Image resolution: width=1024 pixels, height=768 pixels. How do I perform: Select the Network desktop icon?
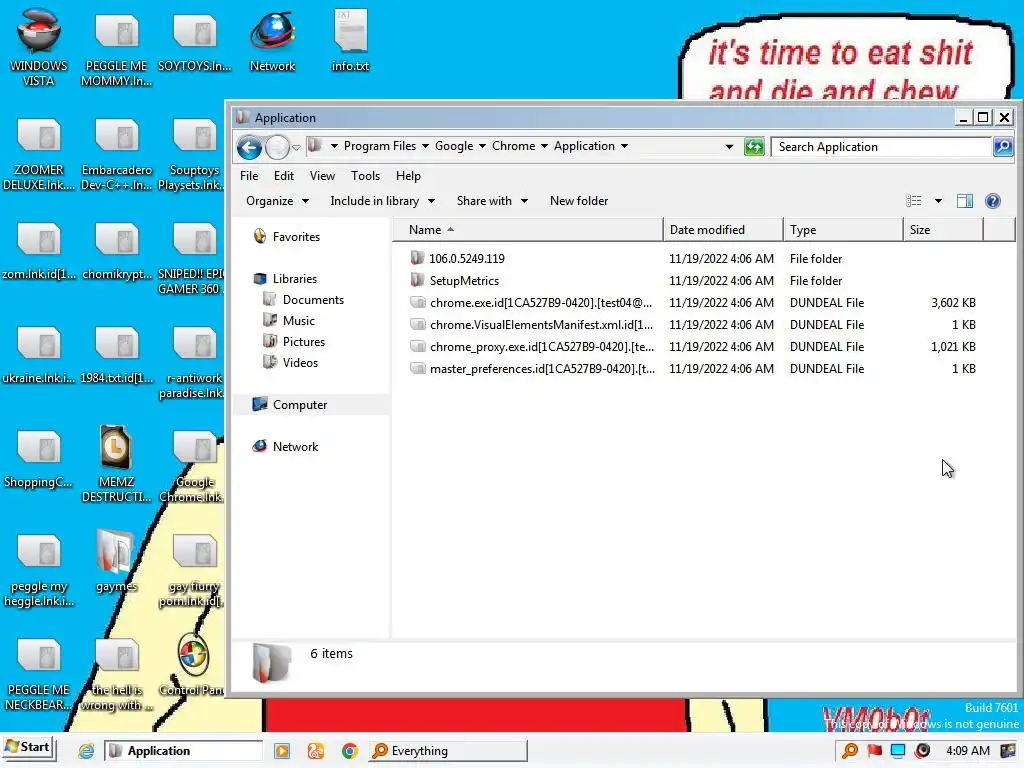point(272,40)
